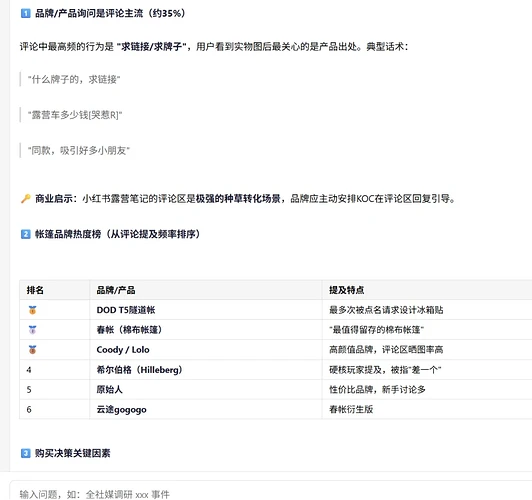The image size is (532, 500).
Task: Click rank number 6 in table
Action: tap(29, 409)
